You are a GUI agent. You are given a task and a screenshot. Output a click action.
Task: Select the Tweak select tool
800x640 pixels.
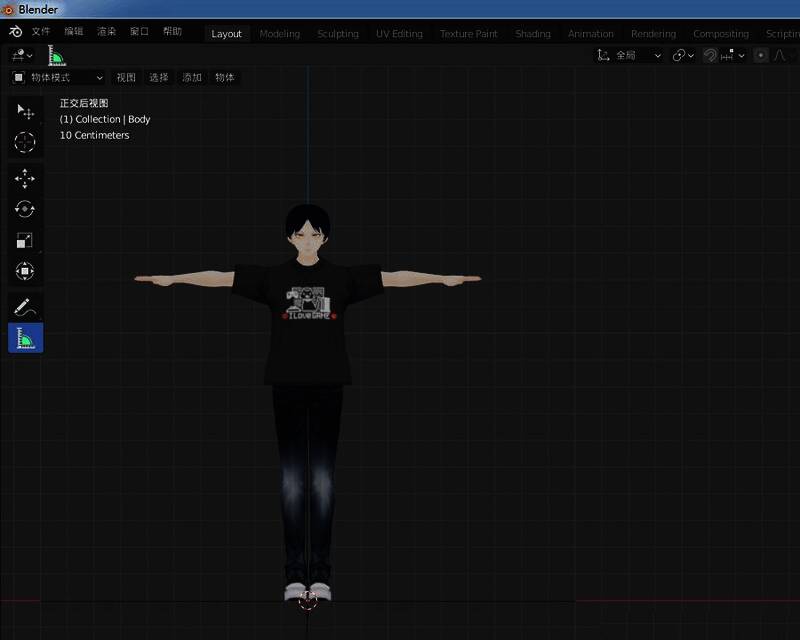[x=25, y=111]
